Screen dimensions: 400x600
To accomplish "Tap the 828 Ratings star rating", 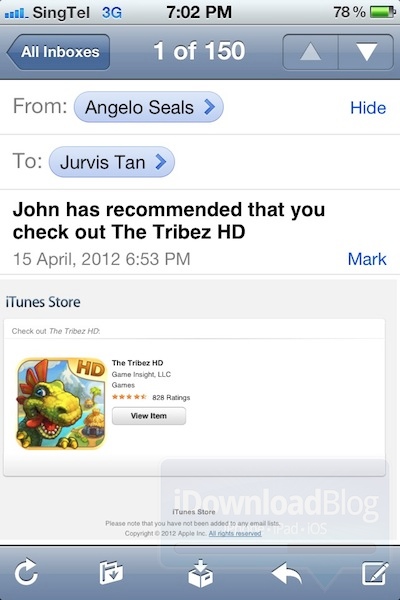I will pyautogui.click(x=151, y=397).
